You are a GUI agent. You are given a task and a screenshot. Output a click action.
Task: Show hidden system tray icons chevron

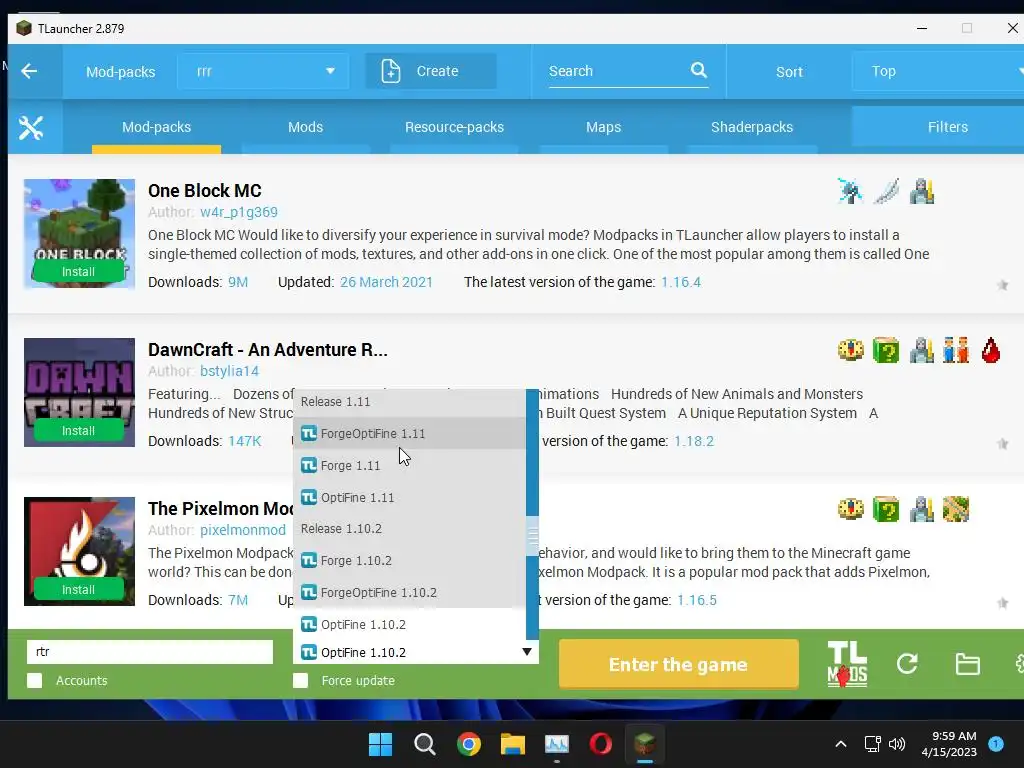pyautogui.click(x=841, y=744)
